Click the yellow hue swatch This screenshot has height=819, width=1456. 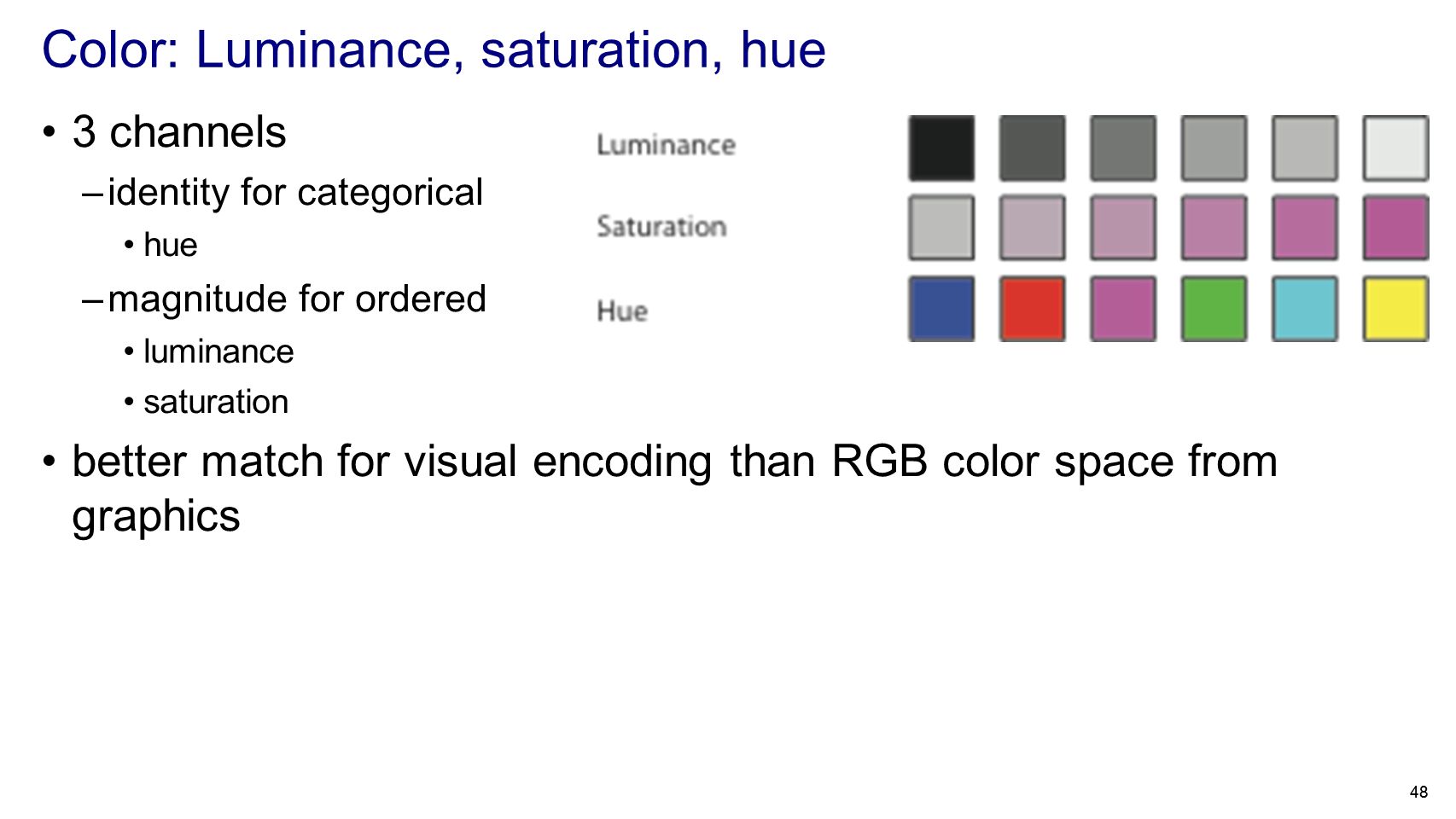tap(1395, 309)
